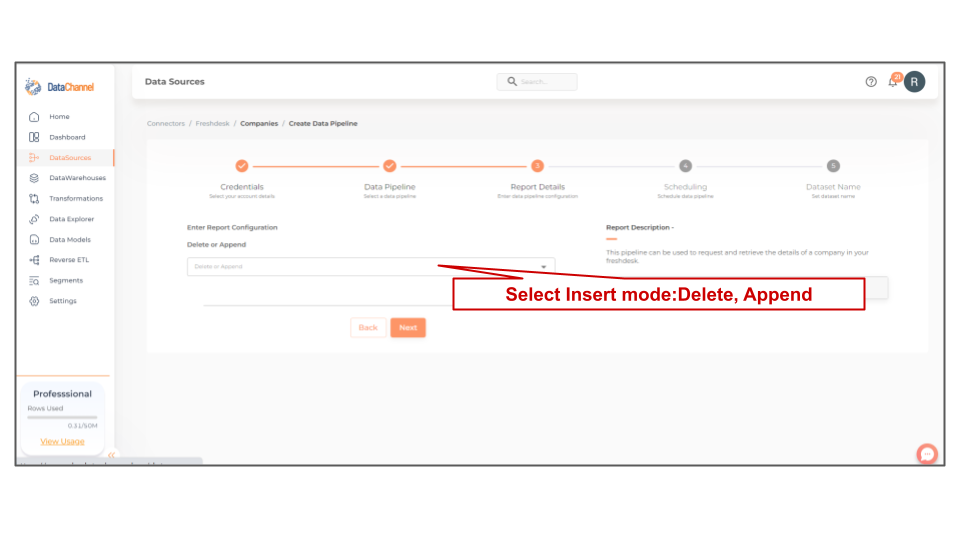Click the Search input field

pos(537,81)
